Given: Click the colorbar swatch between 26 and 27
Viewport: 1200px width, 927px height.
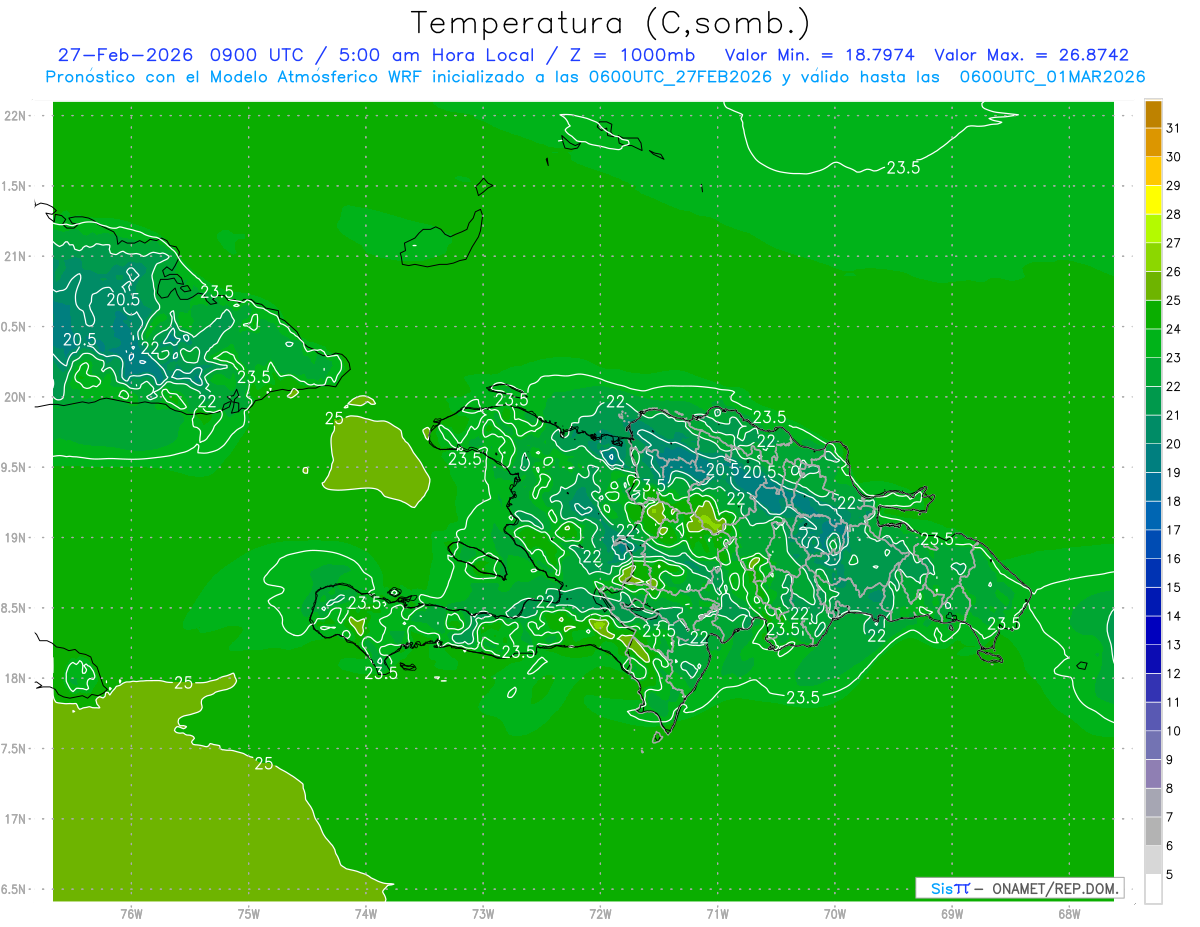Looking at the screenshot, I should coord(1153,258).
